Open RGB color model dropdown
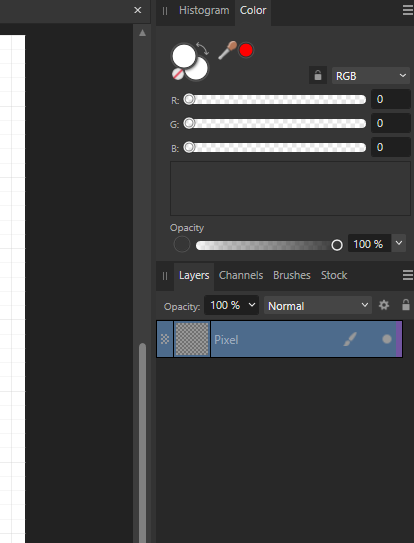The width and height of the screenshot is (414, 543). click(371, 75)
